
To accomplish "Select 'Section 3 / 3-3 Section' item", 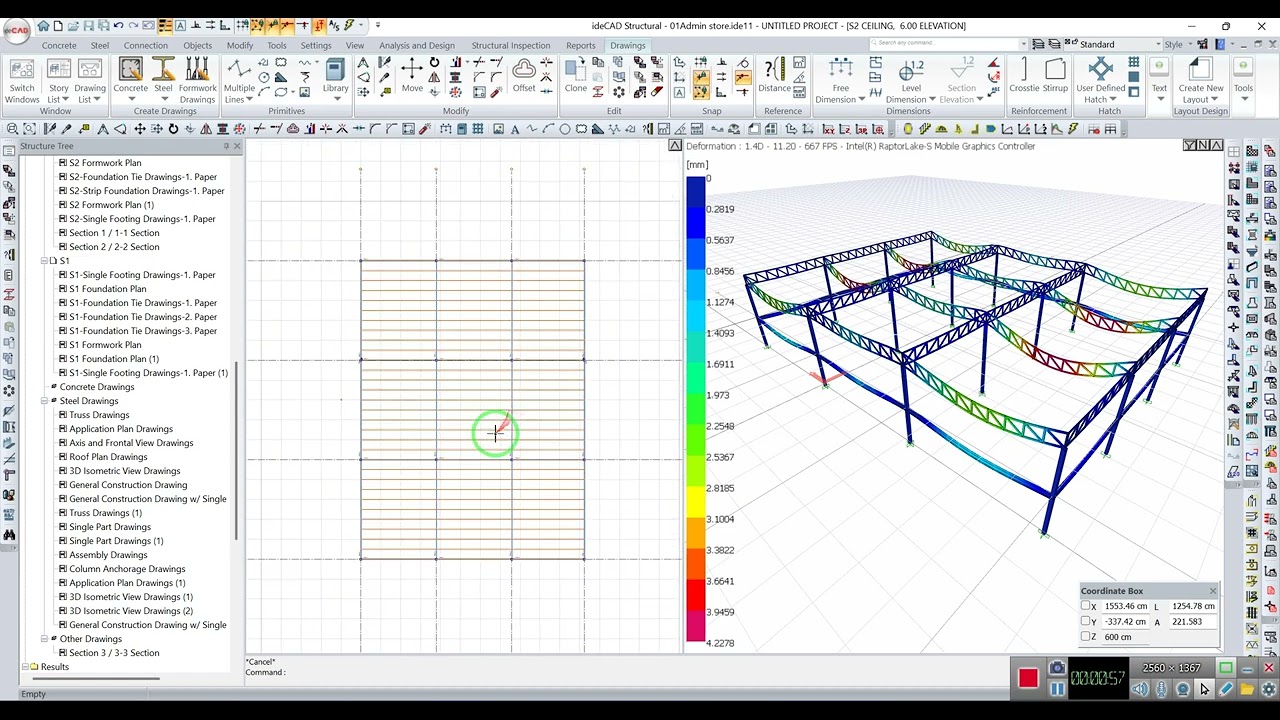I will [114, 653].
